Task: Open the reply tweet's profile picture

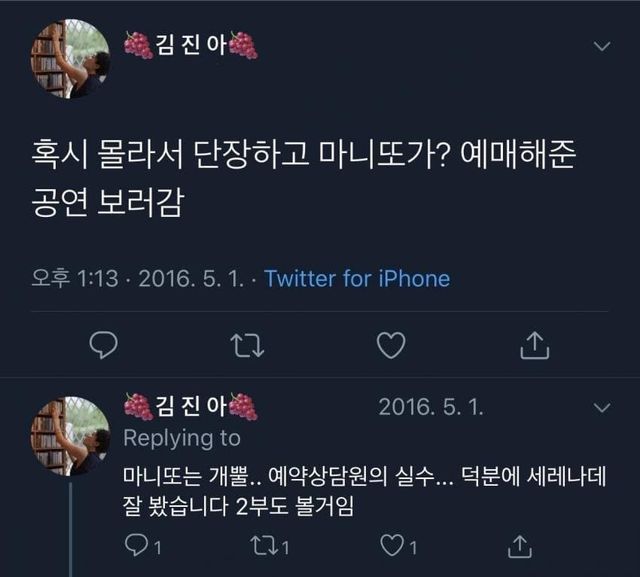Action: [x=70, y=436]
